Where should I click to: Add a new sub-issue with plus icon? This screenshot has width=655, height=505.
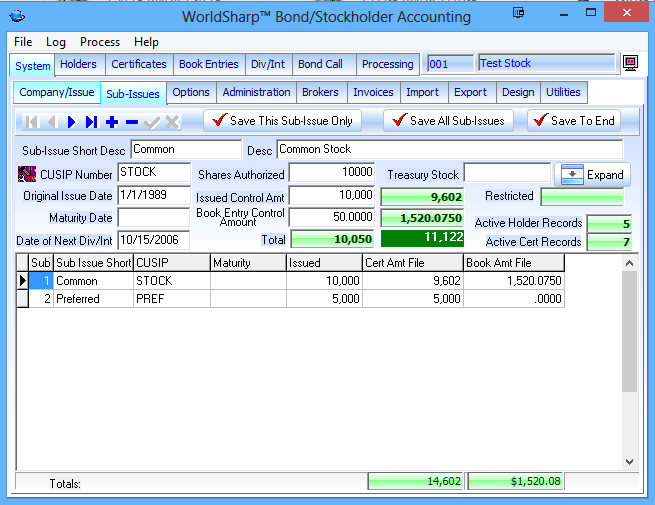[x=111, y=122]
